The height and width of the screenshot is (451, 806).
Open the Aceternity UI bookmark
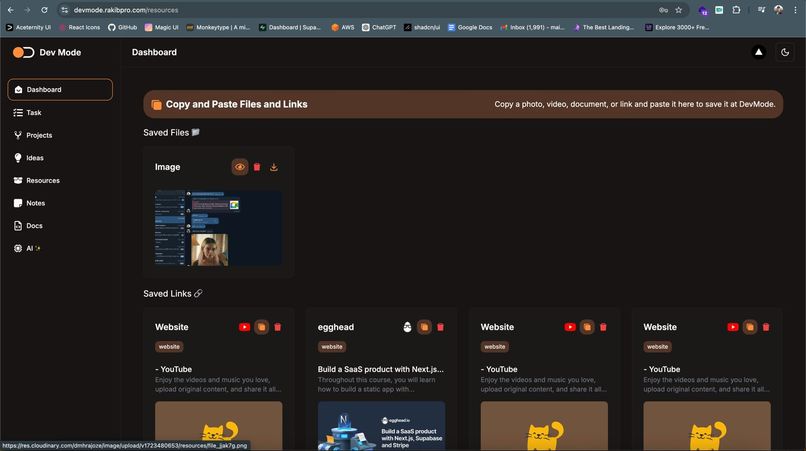28,27
